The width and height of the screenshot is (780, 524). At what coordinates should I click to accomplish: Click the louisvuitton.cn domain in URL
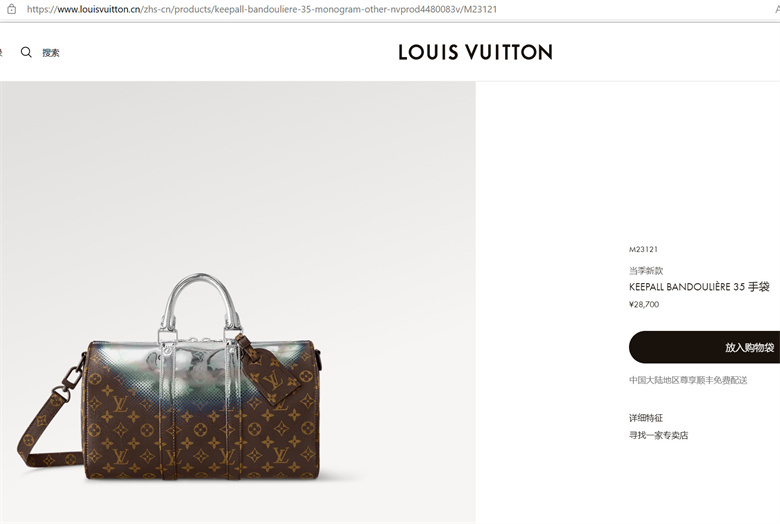[x=99, y=9]
